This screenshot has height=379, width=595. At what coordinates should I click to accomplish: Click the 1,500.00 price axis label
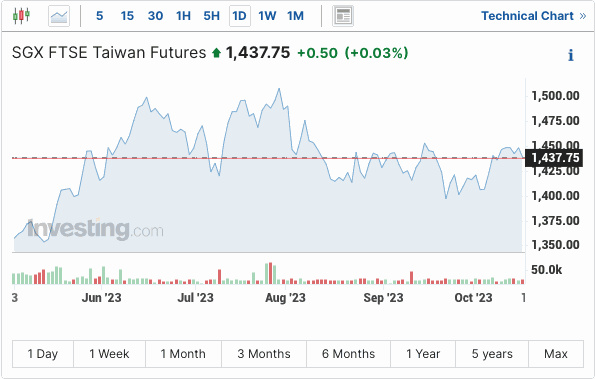pos(555,96)
